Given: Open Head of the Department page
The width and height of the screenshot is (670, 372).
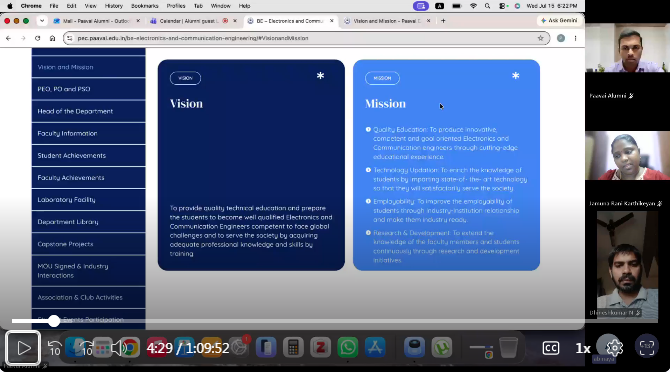Looking at the screenshot, I should 88,111.
